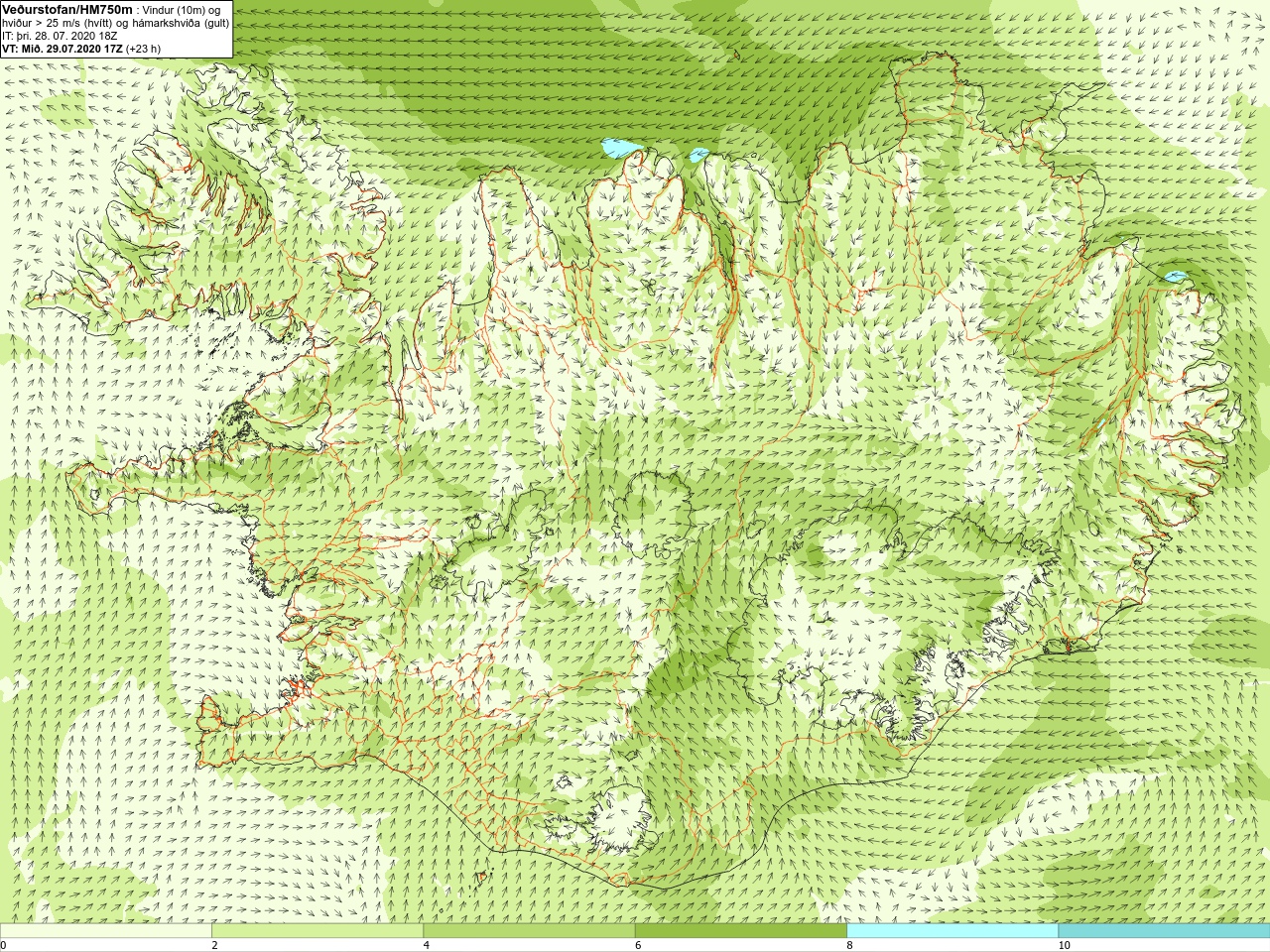
Task: Click the scale label "4"
Action: pyautogui.click(x=427, y=945)
